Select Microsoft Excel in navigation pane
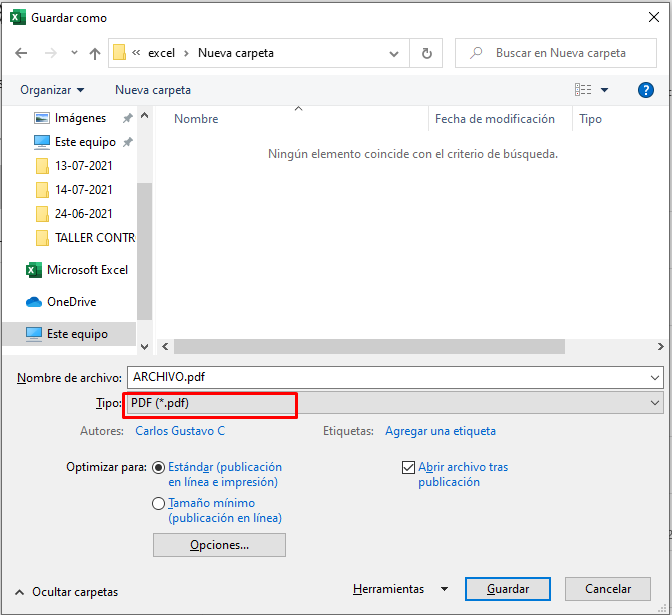This screenshot has height=615, width=672. (x=86, y=270)
